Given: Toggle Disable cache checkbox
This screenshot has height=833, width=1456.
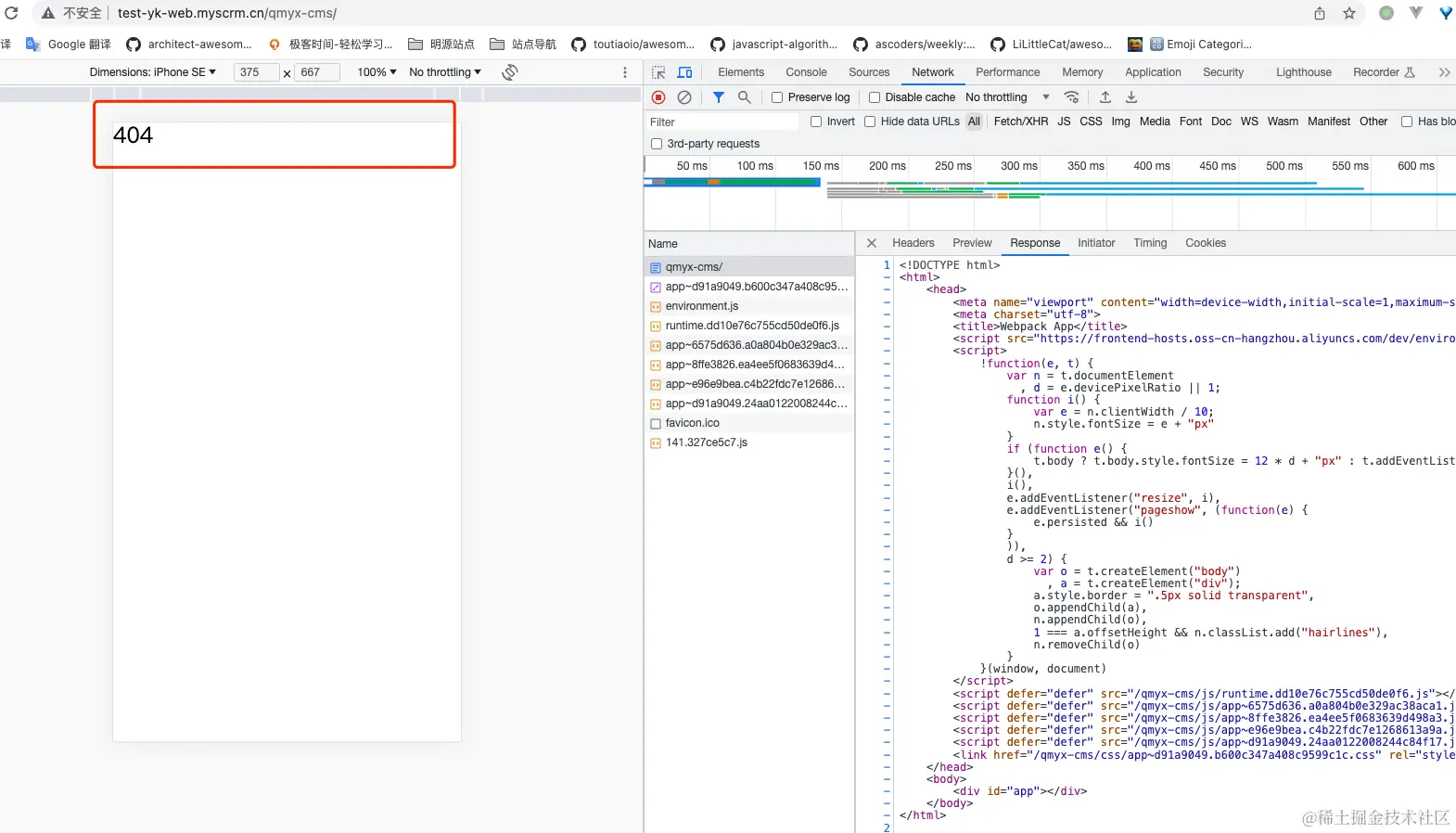Looking at the screenshot, I should tap(875, 97).
